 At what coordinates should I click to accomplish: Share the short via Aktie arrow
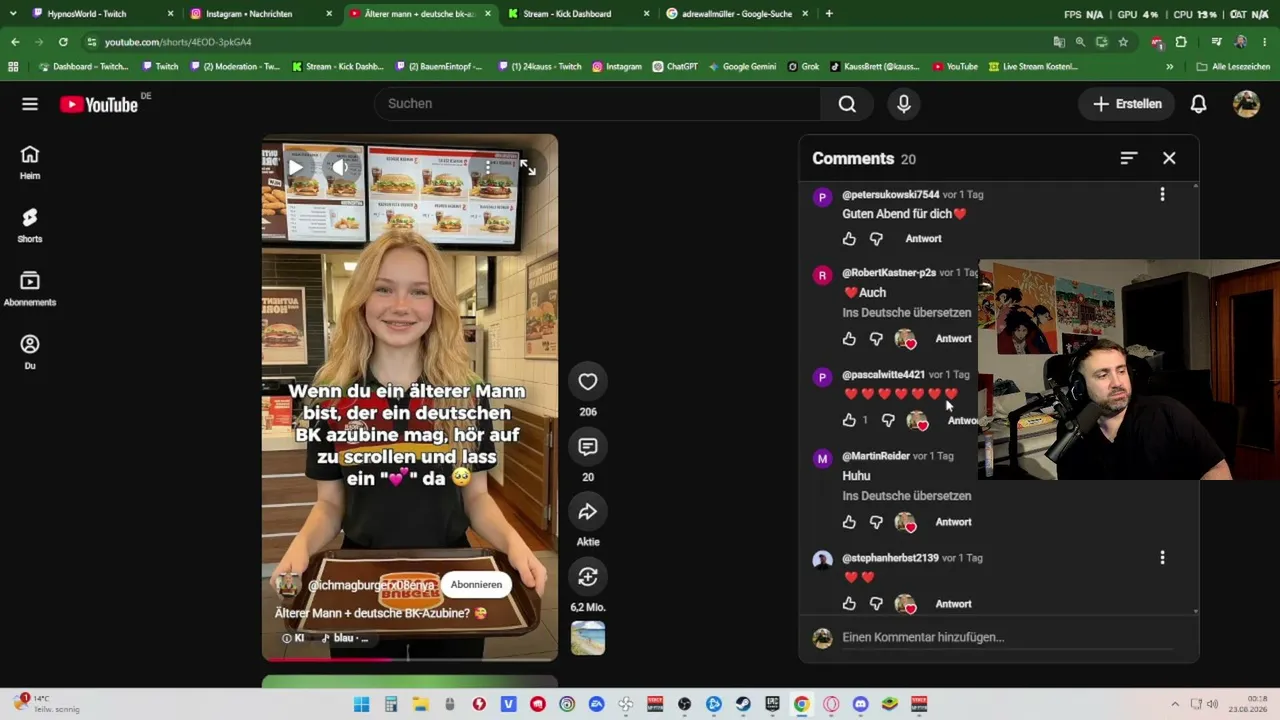pyautogui.click(x=588, y=512)
